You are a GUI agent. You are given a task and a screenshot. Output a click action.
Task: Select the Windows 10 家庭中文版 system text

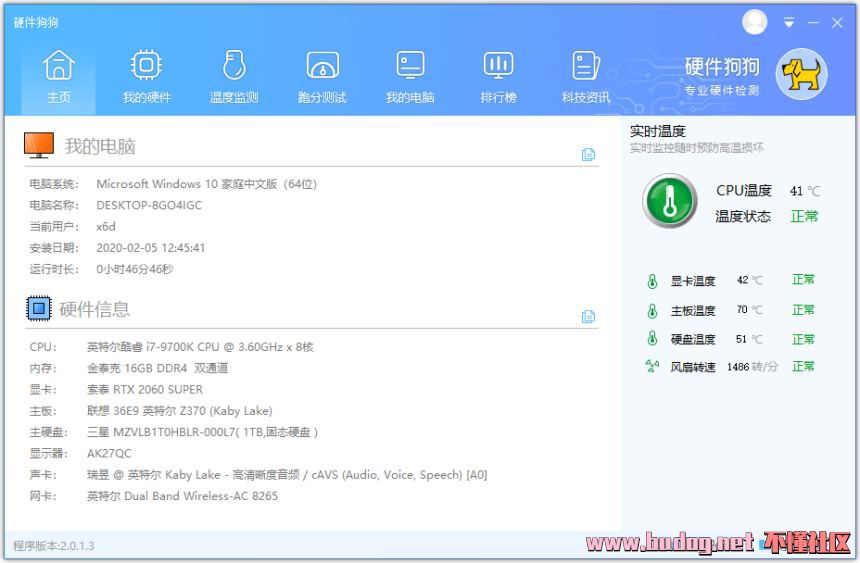tap(207, 184)
